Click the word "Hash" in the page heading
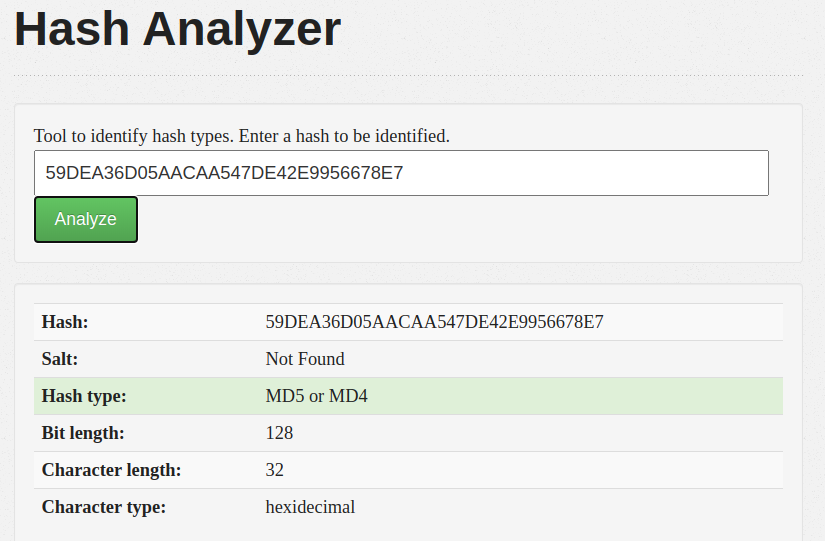 click(x=69, y=30)
